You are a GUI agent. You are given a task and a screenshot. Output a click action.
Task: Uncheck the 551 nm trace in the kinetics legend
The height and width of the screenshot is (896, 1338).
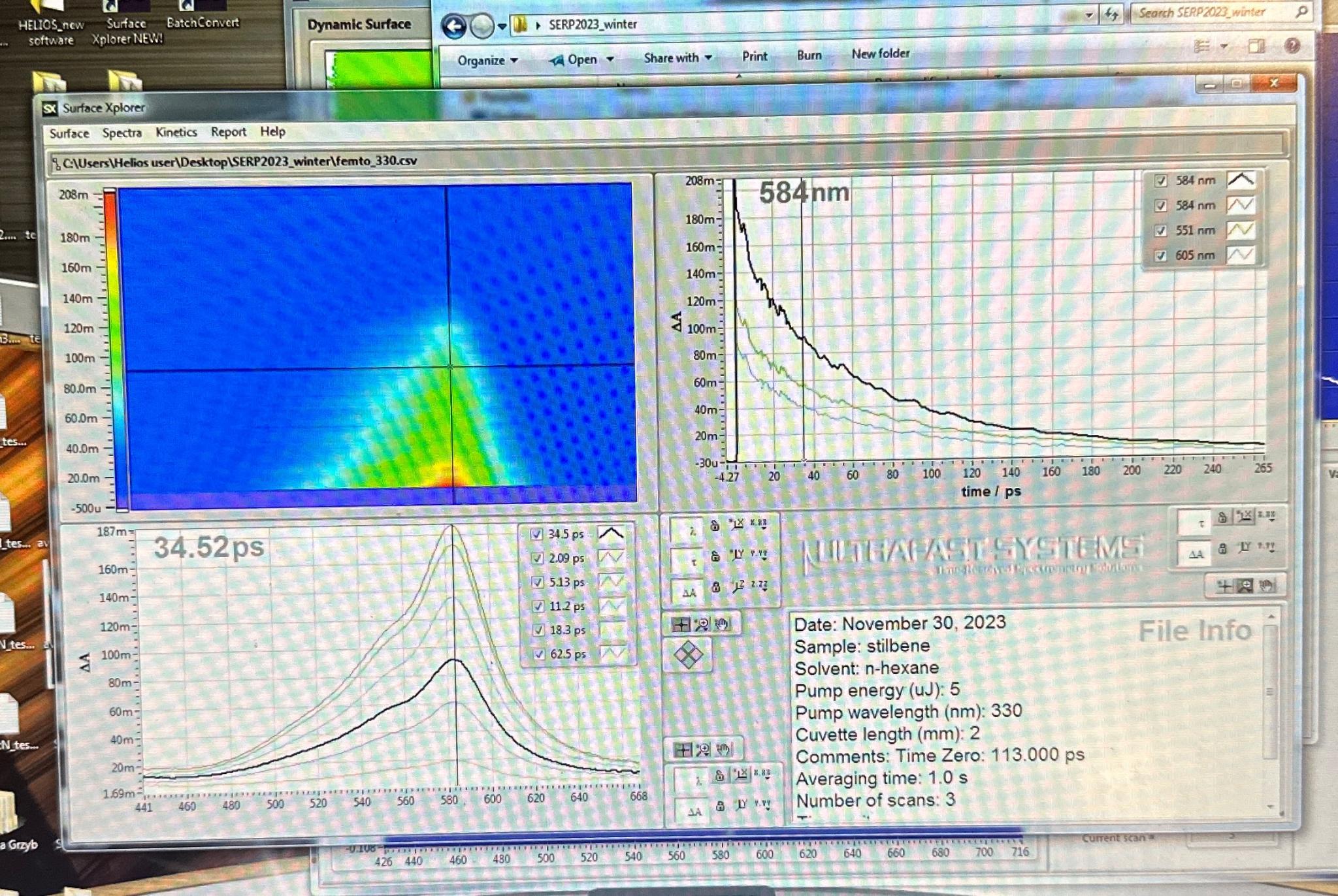[x=1162, y=230]
